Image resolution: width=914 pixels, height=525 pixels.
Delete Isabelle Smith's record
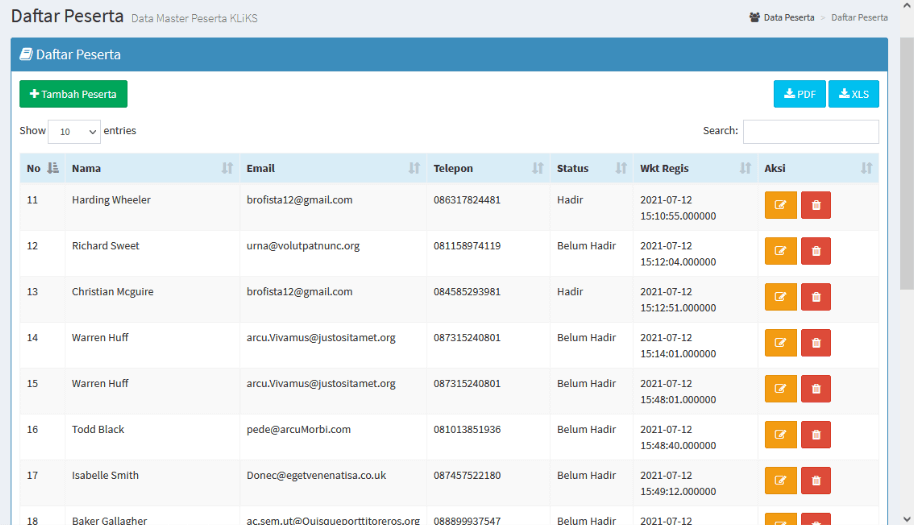coord(815,480)
